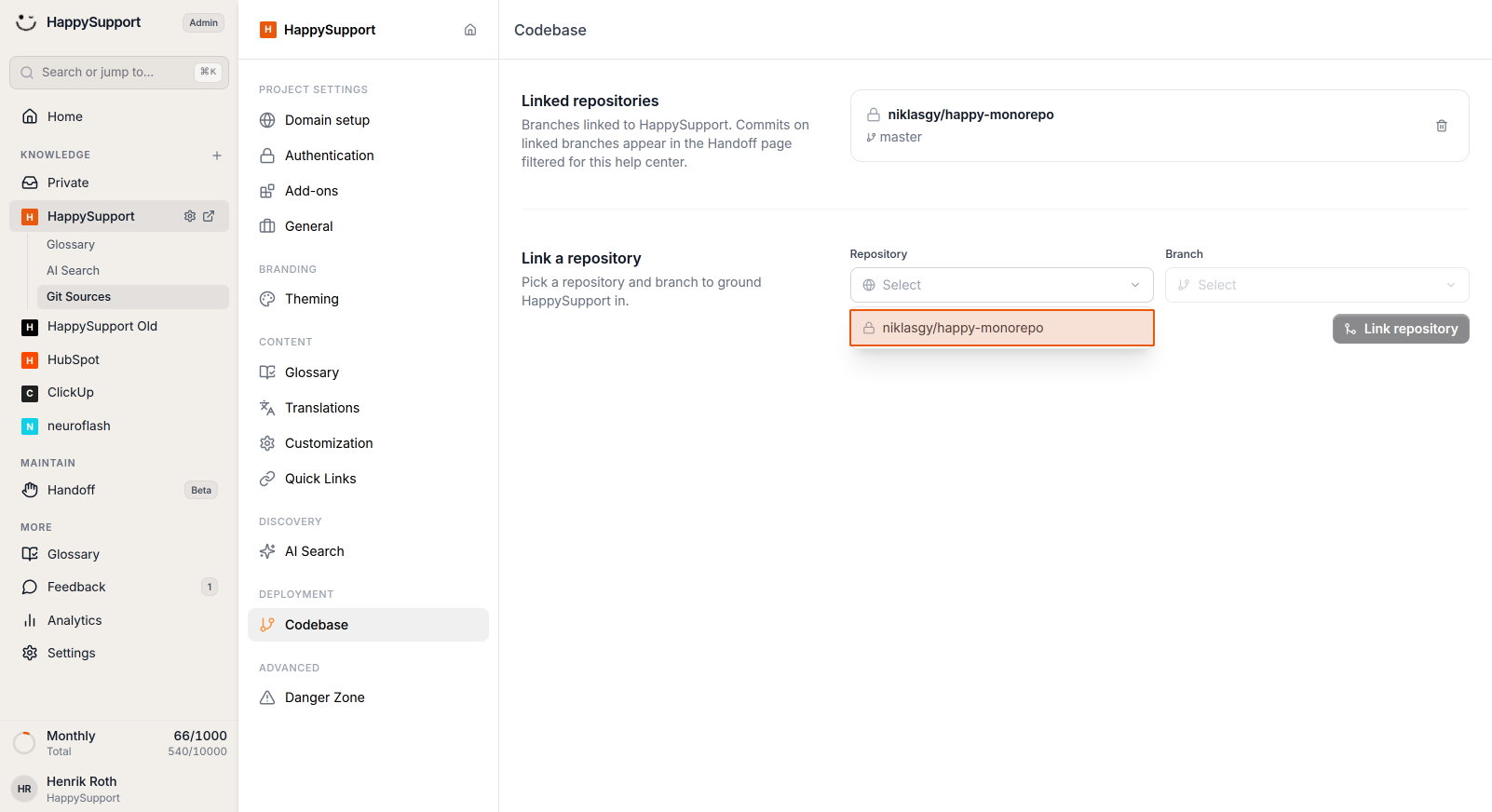The height and width of the screenshot is (812, 1492).
Task: Delete linked repository niklasgy/happy-monorepo with trash icon
Action: pyautogui.click(x=1442, y=126)
